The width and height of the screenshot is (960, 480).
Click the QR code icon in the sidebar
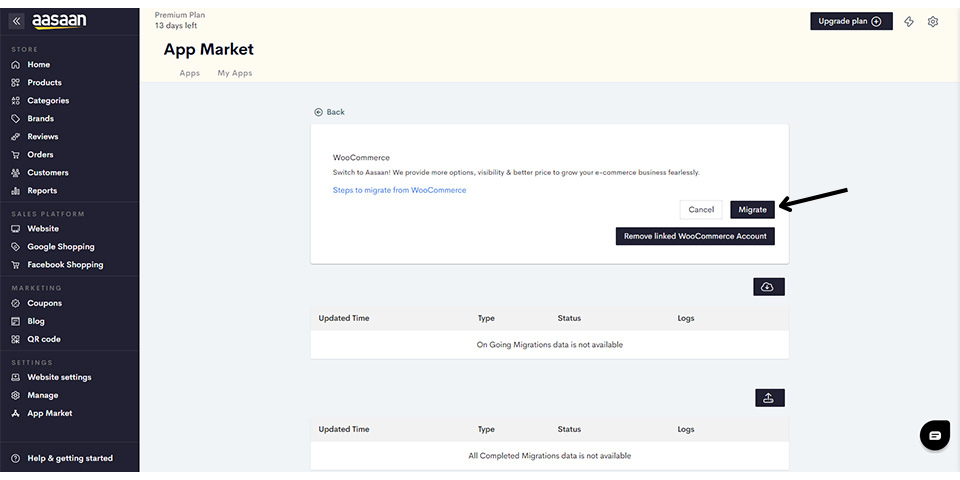click(x=16, y=339)
